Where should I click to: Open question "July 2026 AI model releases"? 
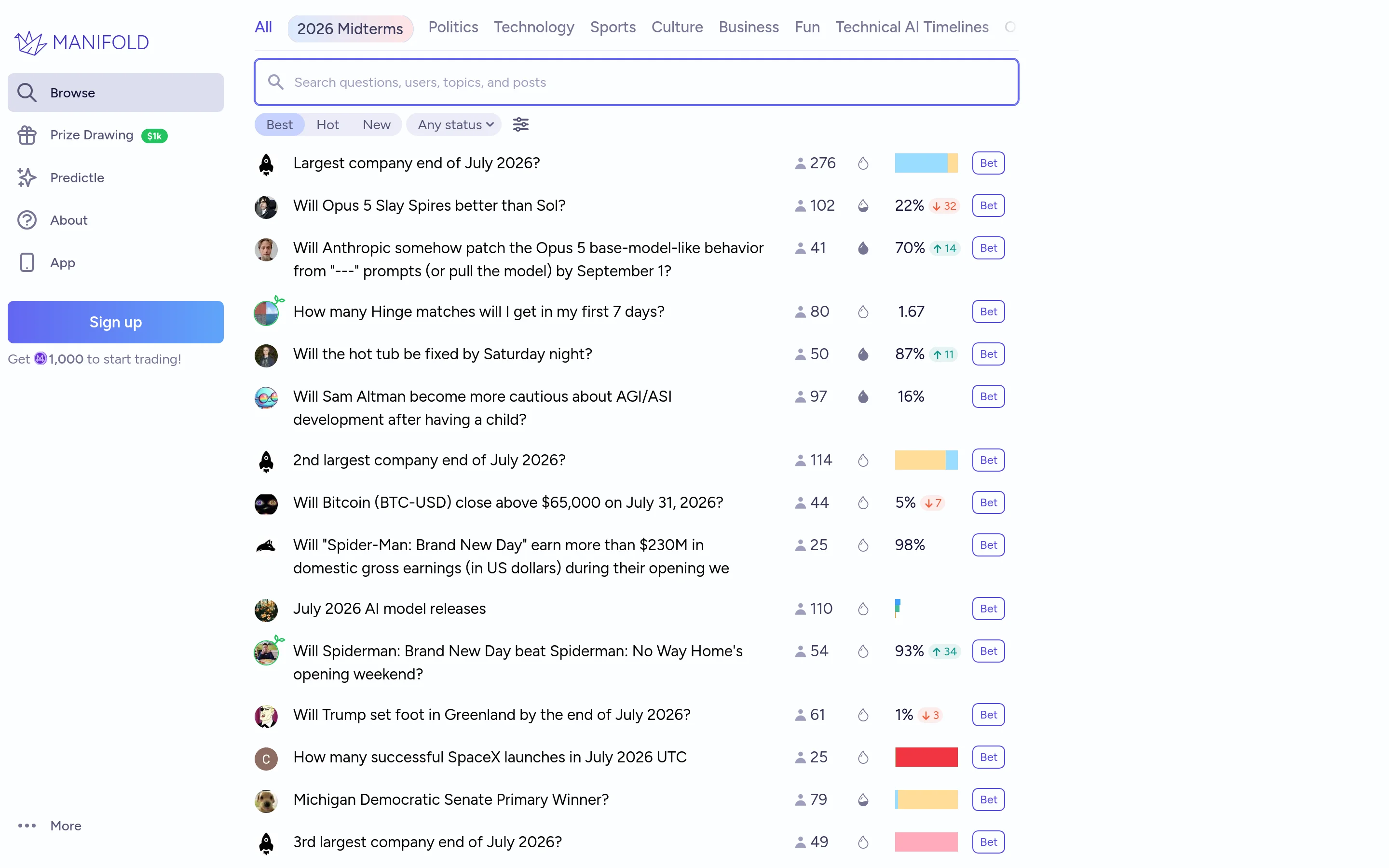click(389, 609)
